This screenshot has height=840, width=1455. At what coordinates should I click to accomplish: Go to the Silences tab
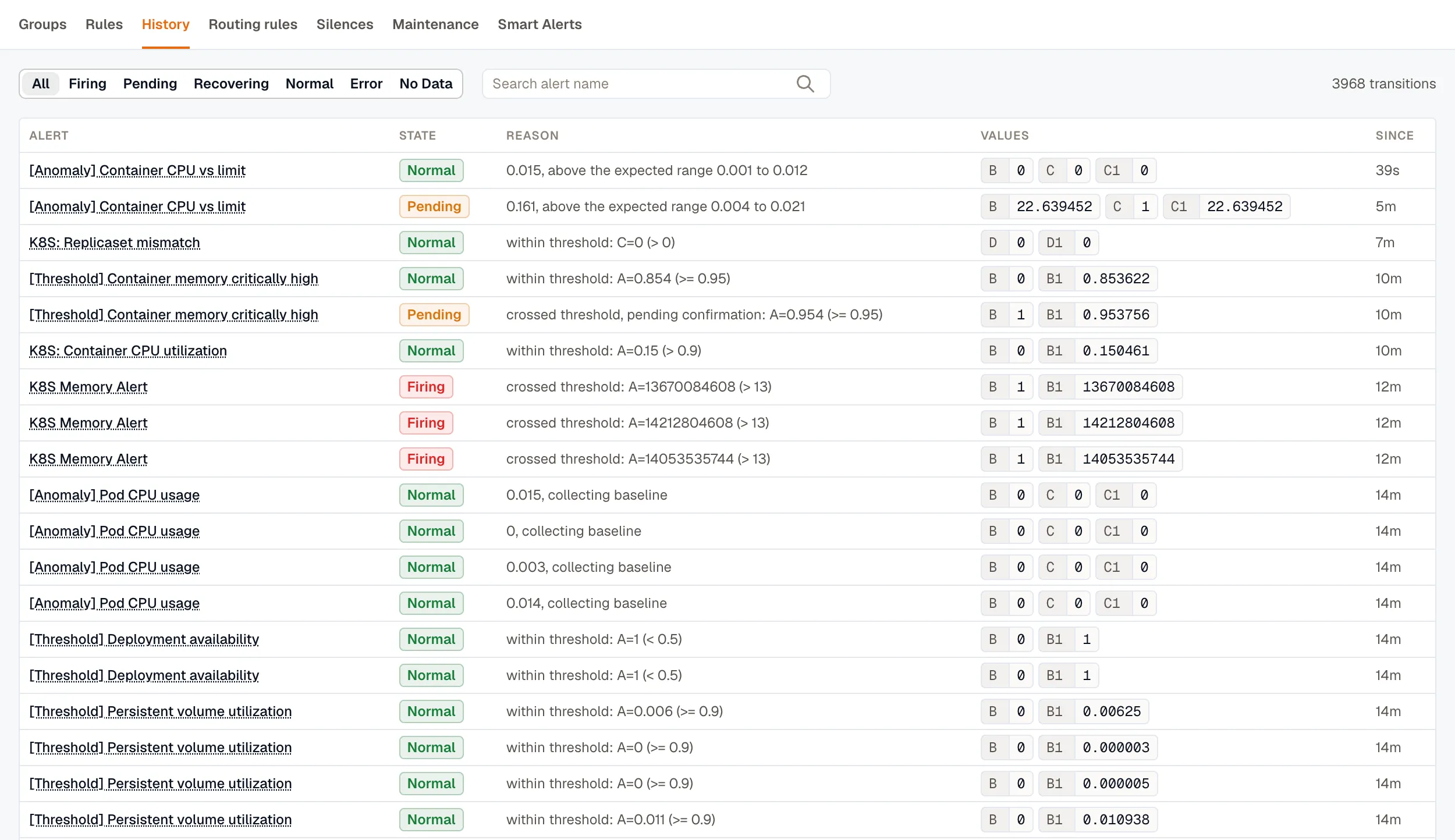coord(345,24)
